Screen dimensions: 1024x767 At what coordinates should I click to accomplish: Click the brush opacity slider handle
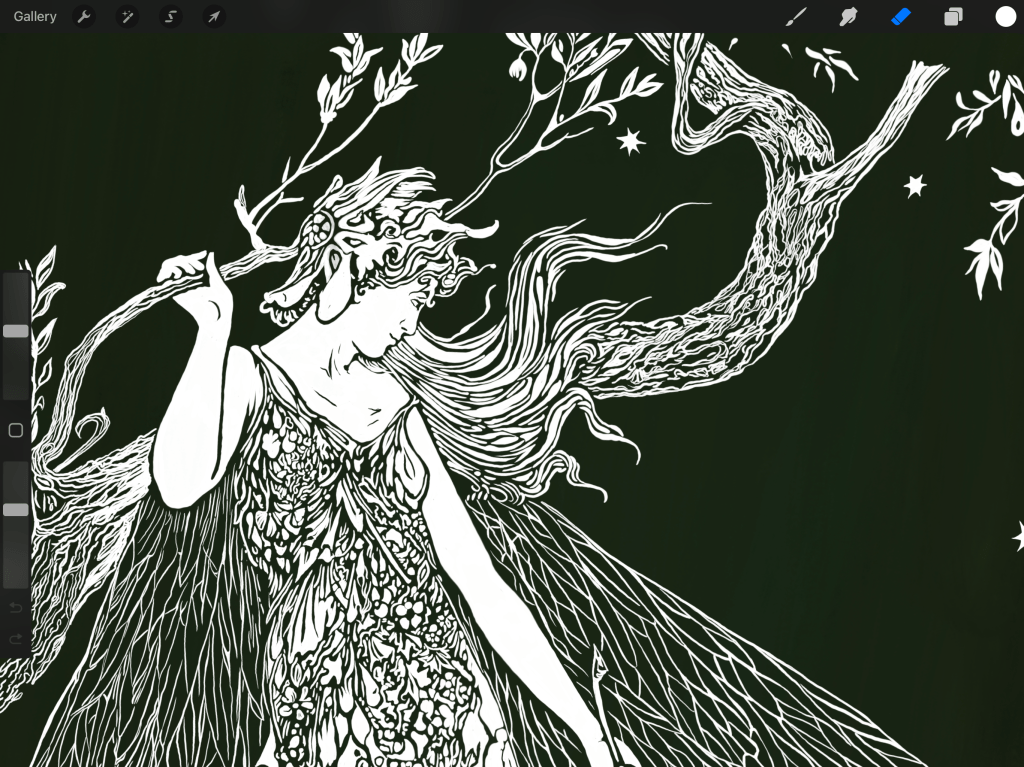[x=16, y=510]
